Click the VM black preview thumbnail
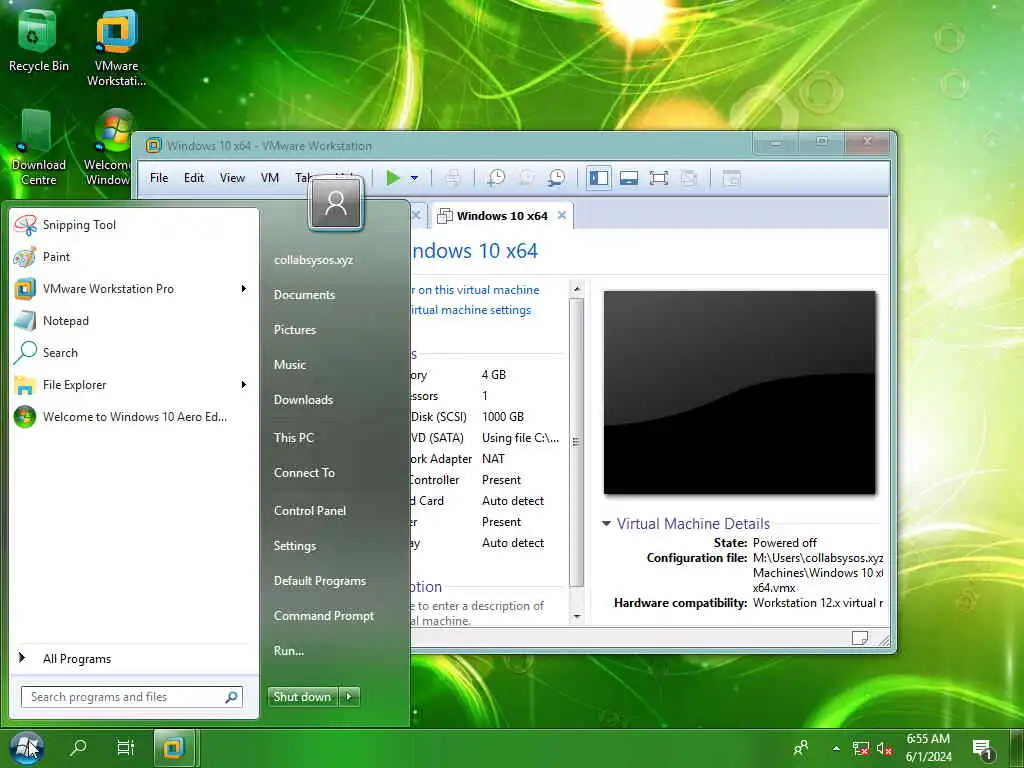The image size is (1024, 768). pyautogui.click(x=739, y=392)
